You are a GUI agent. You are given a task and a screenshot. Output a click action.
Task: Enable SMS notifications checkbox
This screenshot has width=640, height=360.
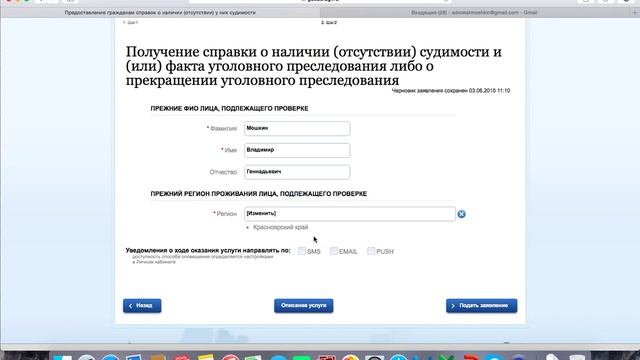pos(302,251)
